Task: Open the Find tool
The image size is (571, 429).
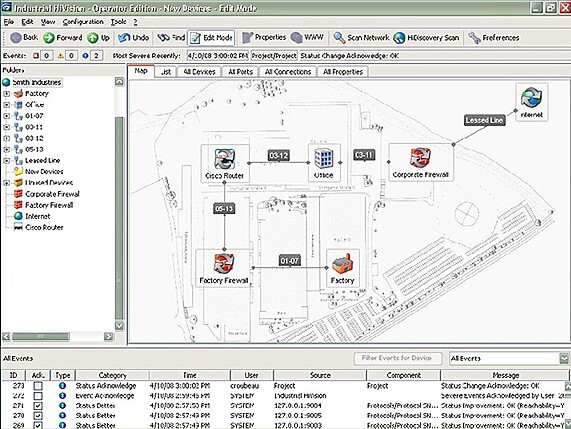Action: point(171,38)
